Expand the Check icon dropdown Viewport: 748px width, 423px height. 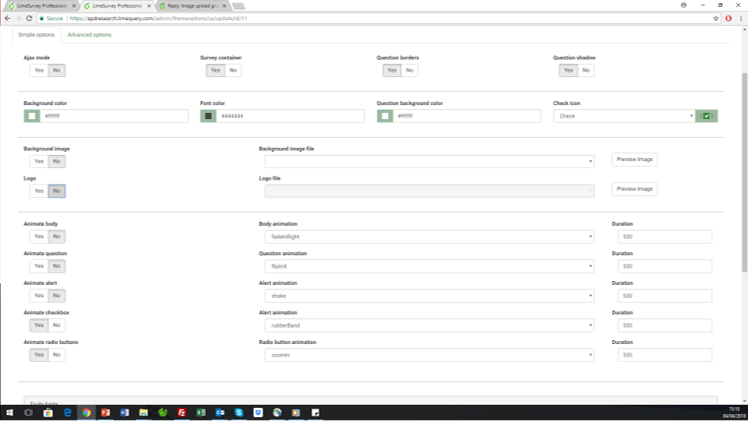click(x=624, y=116)
